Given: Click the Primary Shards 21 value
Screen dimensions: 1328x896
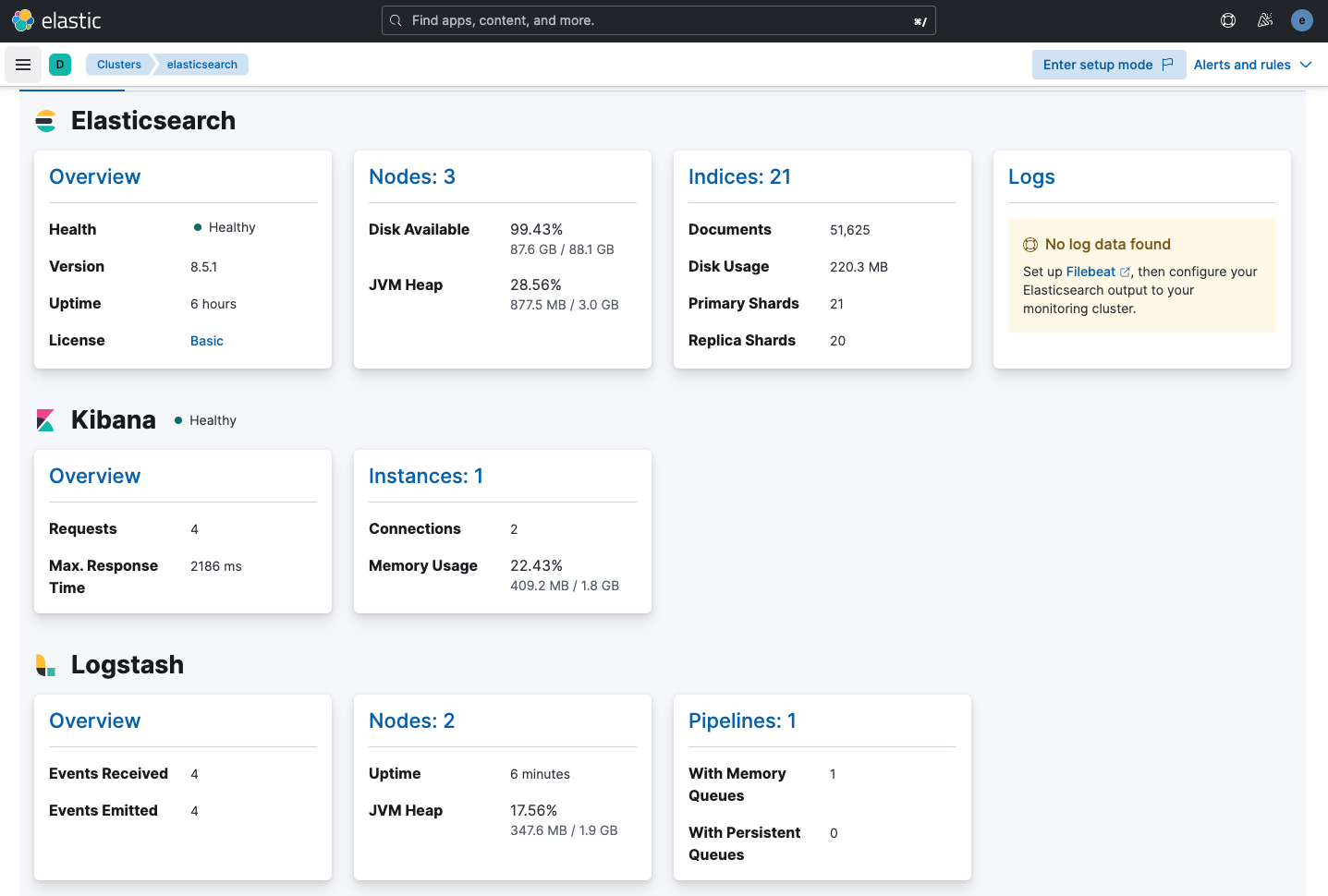Looking at the screenshot, I should tap(836, 304).
